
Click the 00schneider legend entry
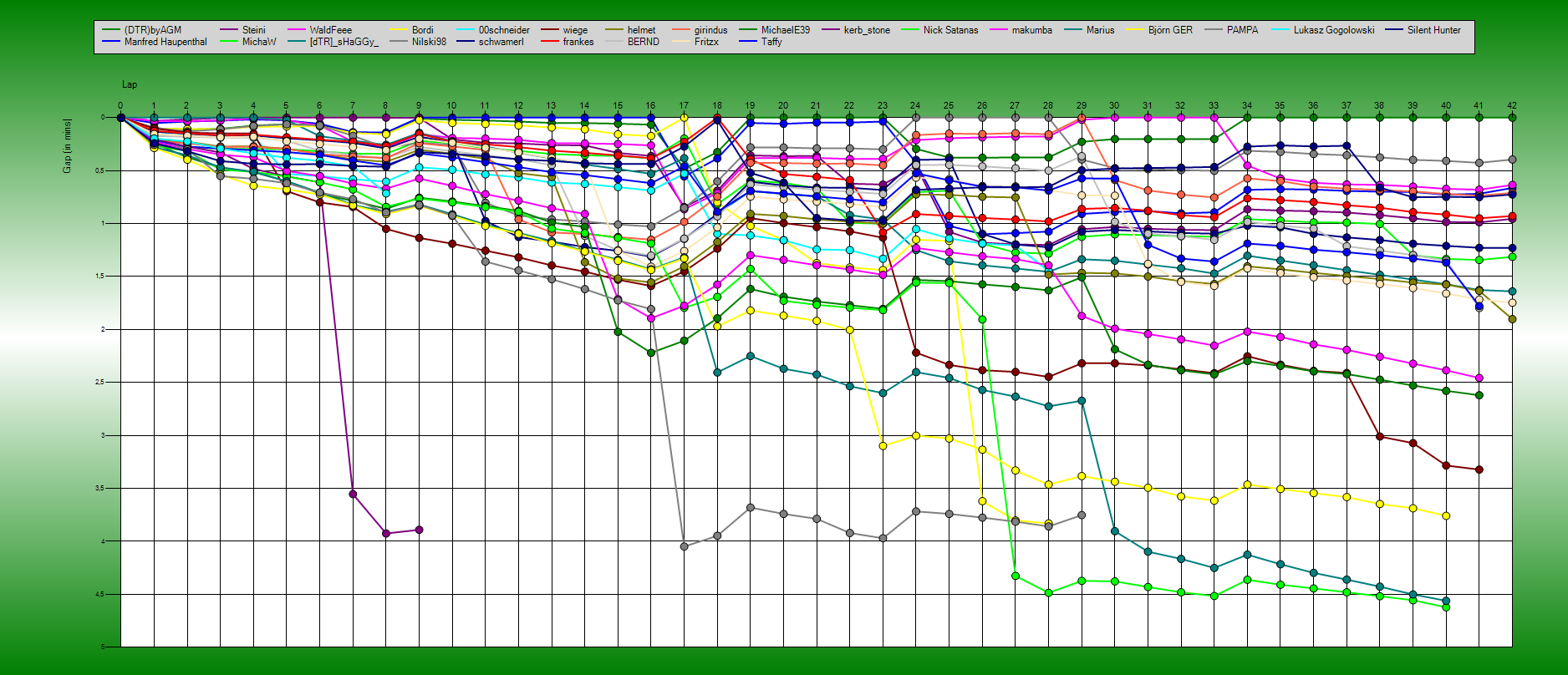pyautogui.click(x=504, y=30)
